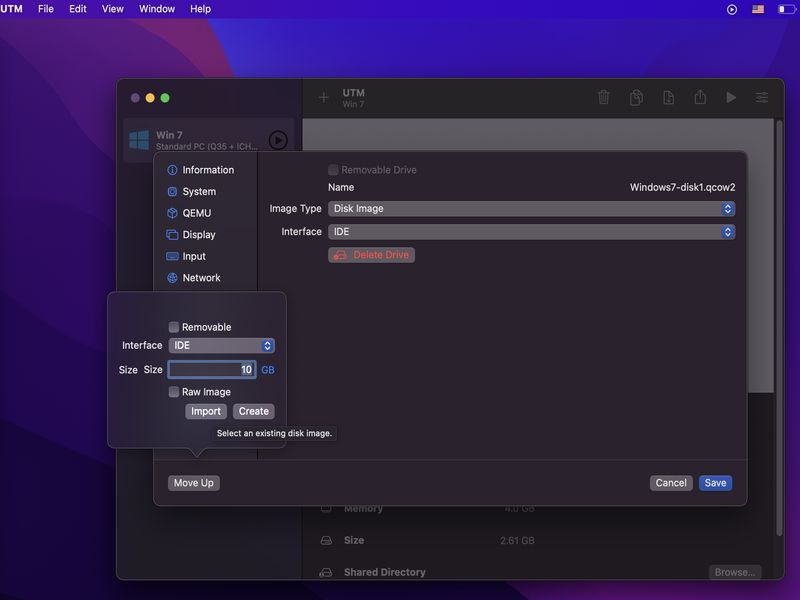Start the VM with the toolbar play icon
This screenshot has height=600, width=800.
[731, 97]
